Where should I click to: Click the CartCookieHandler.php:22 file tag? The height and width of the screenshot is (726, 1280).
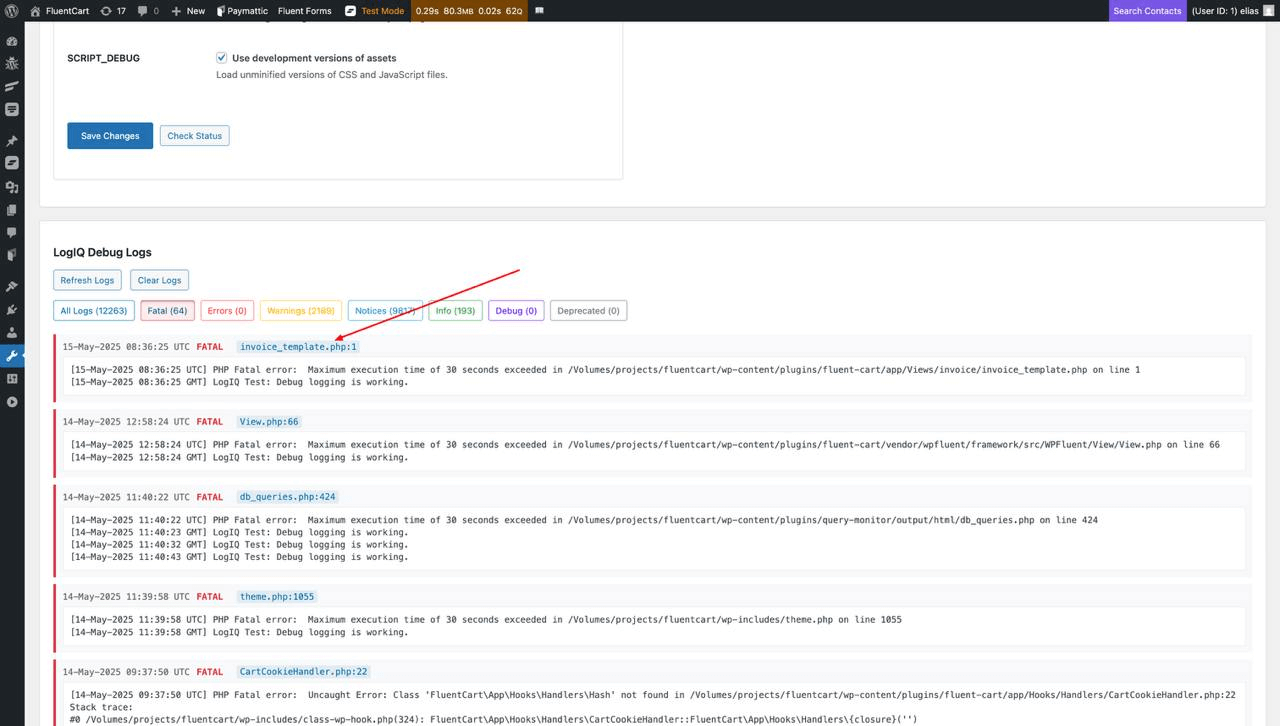[303, 672]
